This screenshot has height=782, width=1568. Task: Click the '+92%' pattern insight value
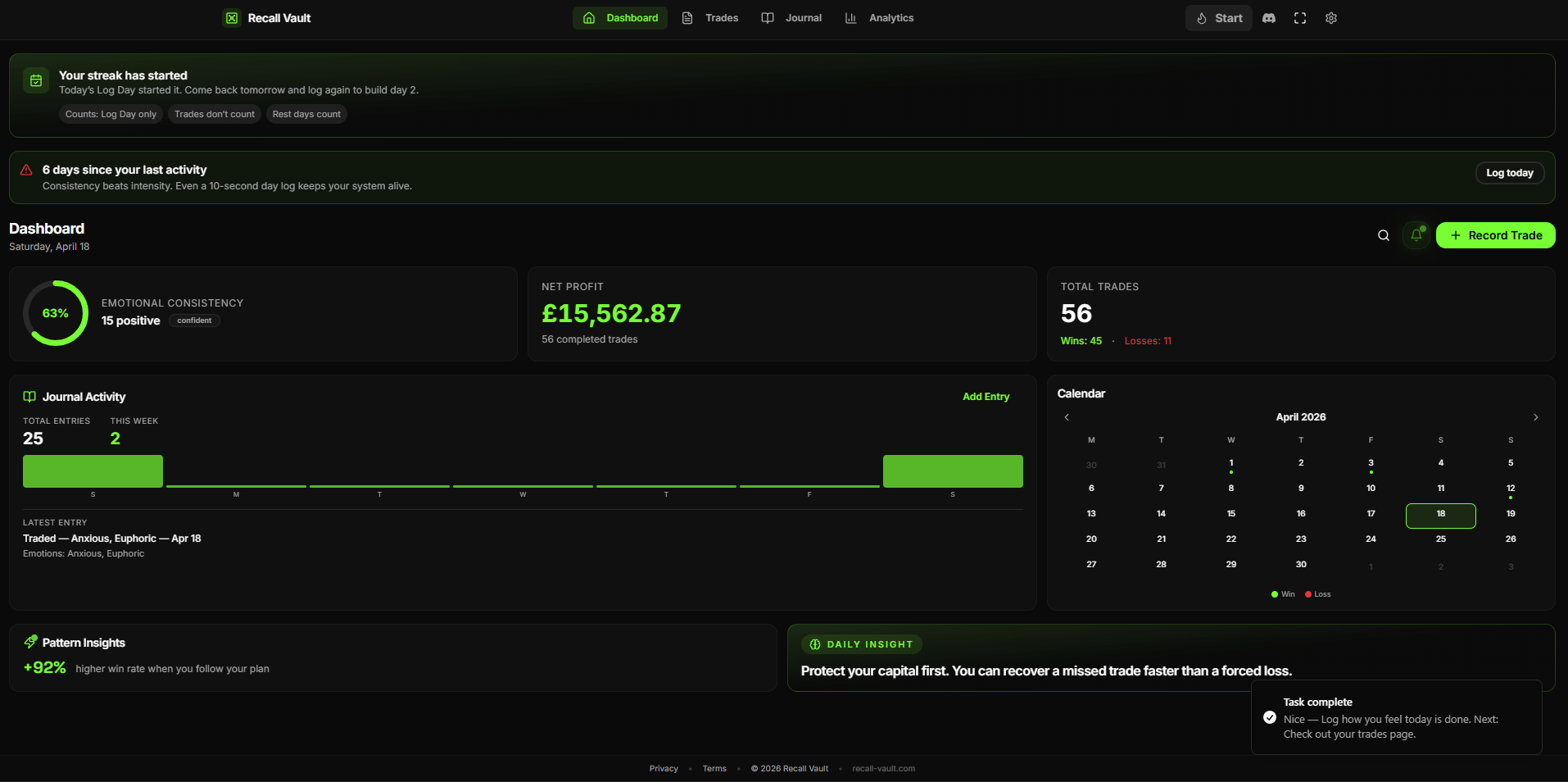coord(44,667)
